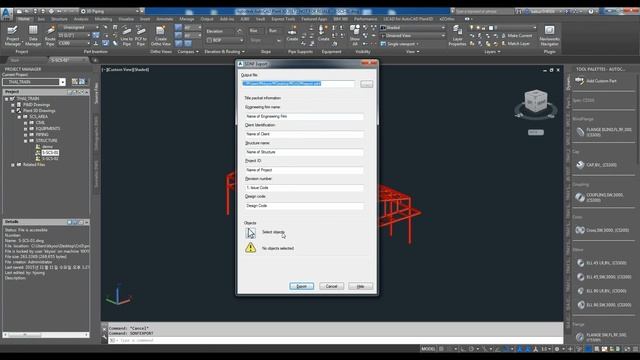Pick the ELL 90 SW 3000 palette item
640x360 pixels.
[604, 304]
